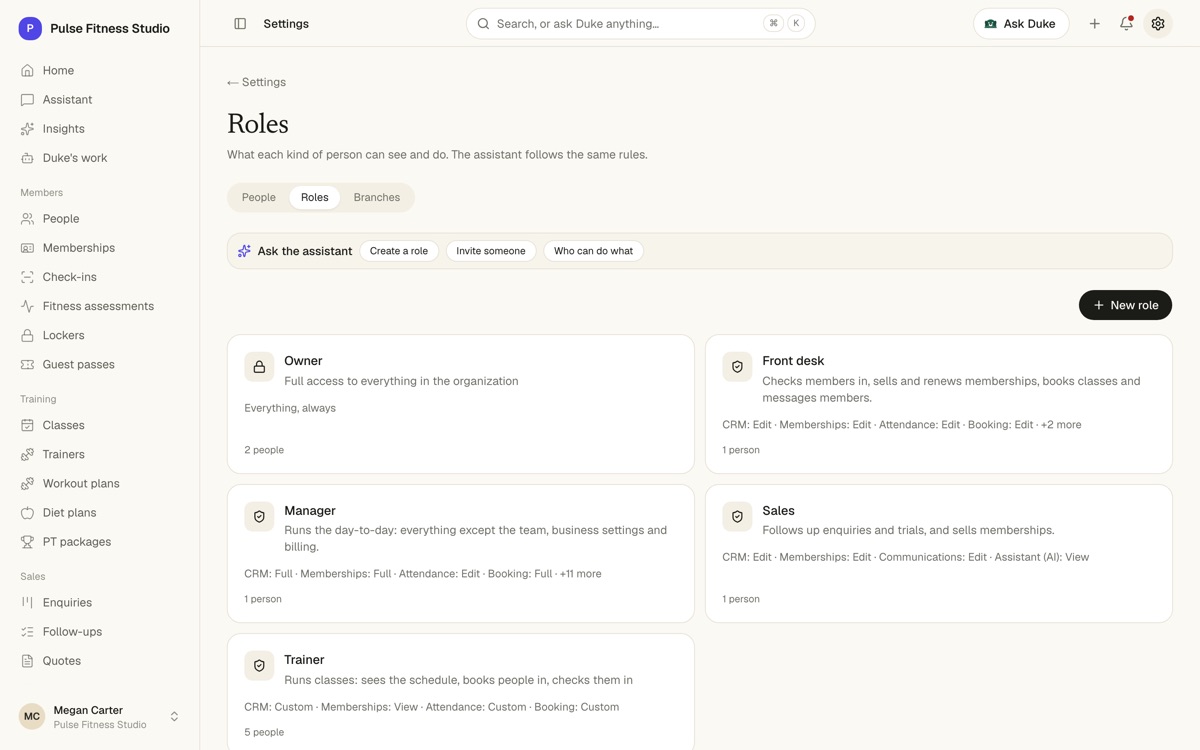This screenshot has height=750, width=1200.
Task: Click the Workout plans icon
Action: [27, 483]
